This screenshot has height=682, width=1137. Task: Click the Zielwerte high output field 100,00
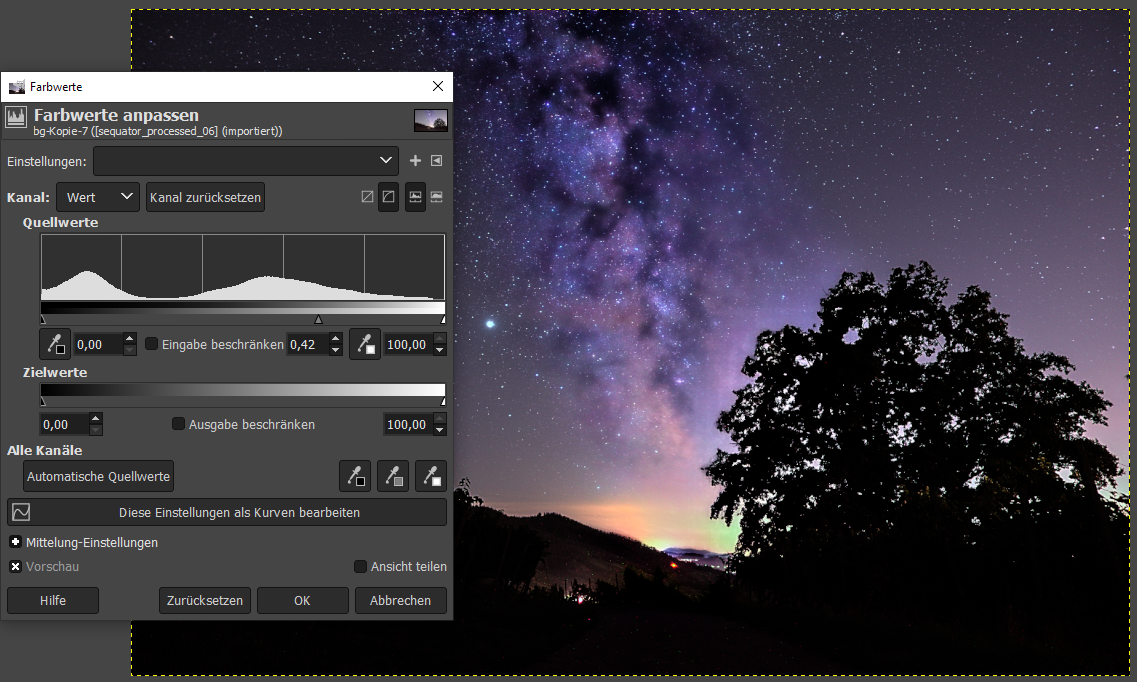click(x=408, y=424)
